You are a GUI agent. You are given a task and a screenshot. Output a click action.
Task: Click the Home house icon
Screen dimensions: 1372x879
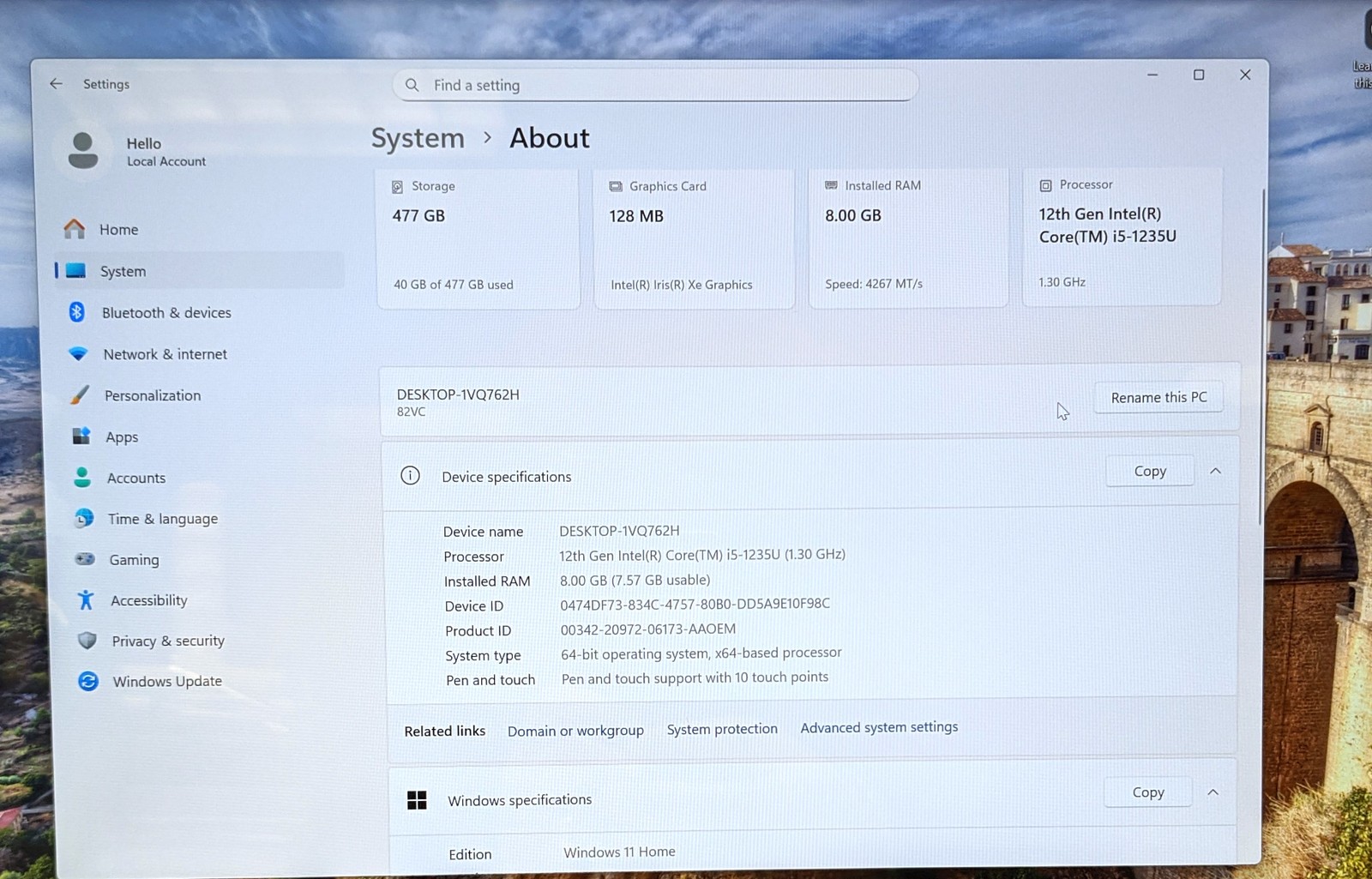[x=75, y=228]
